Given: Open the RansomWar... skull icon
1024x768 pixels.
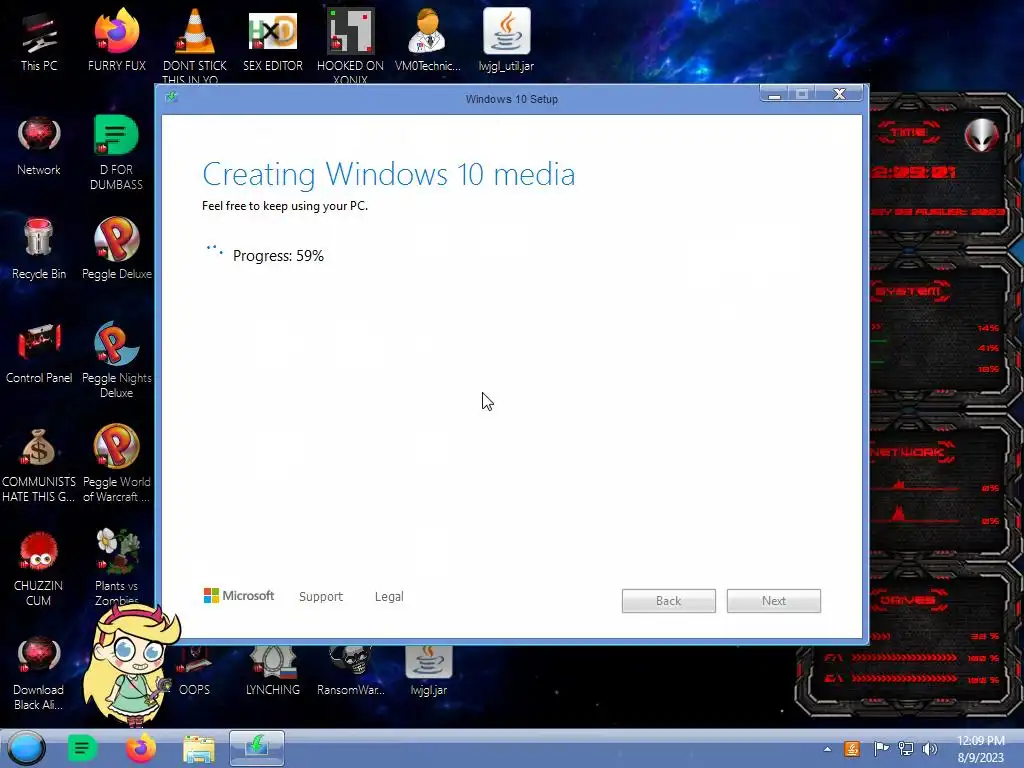Looking at the screenshot, I should [x=351, y=669].
